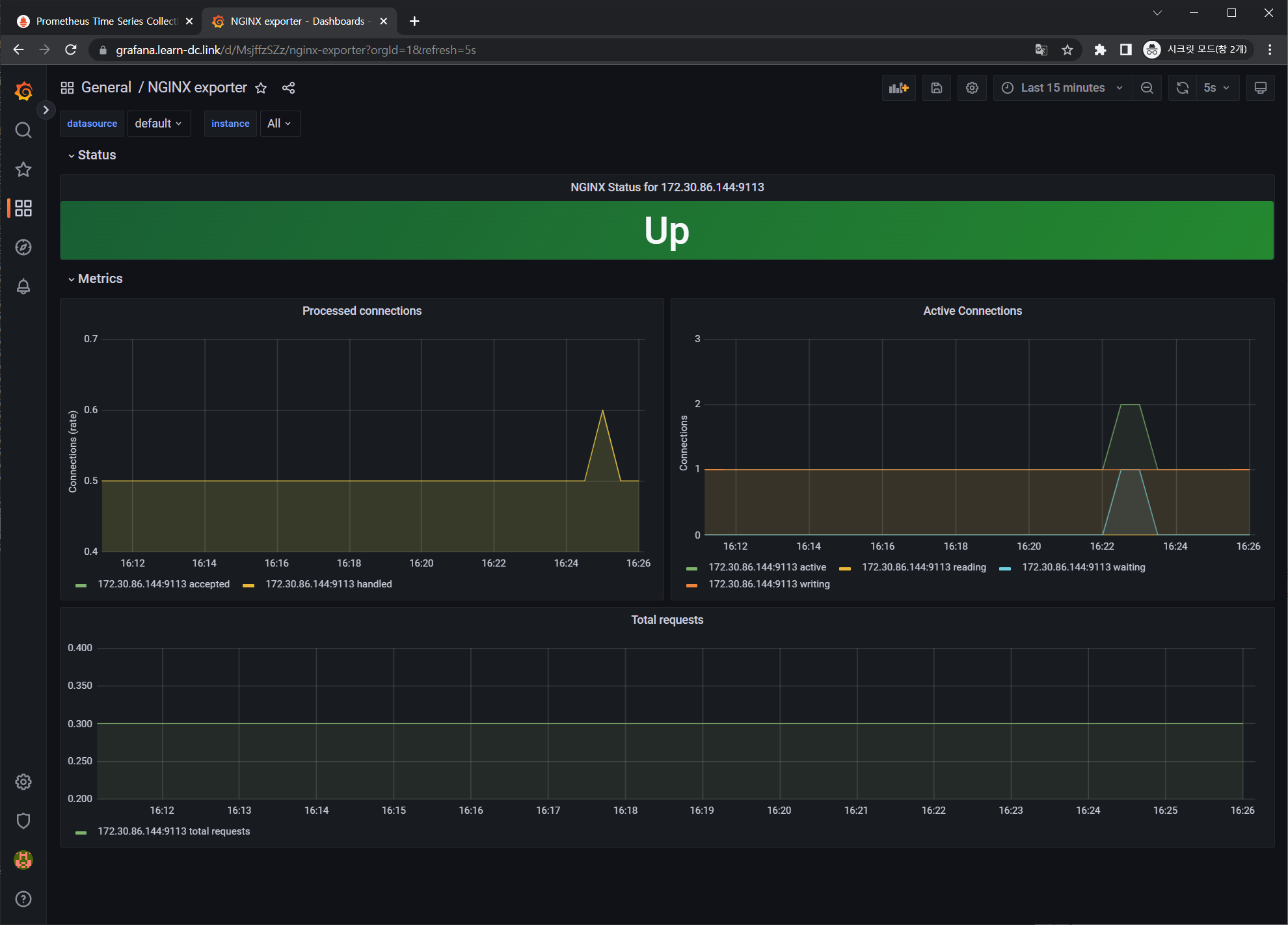Share the dashboard via share icon
Image resolution: width=1288 pixels, height=925 pixels.
tap(288, 88)
